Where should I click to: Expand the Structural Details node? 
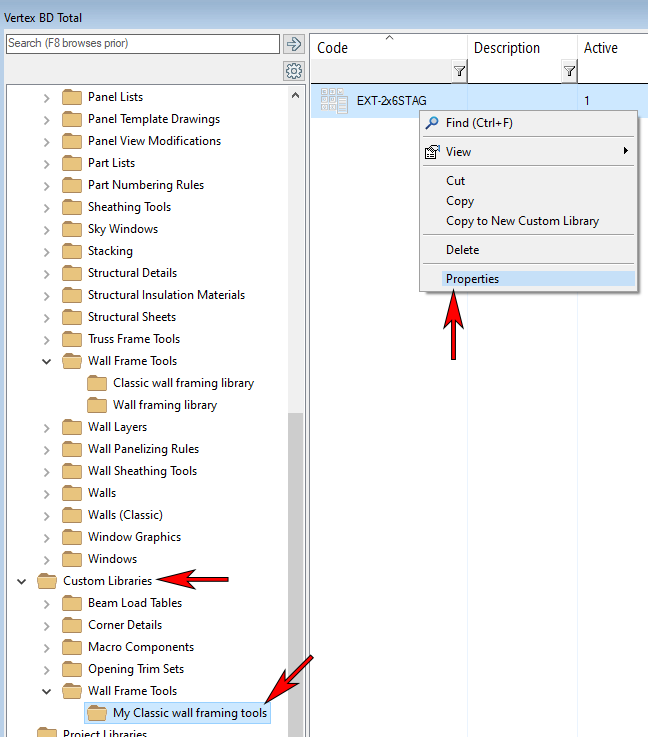point(47,274)
